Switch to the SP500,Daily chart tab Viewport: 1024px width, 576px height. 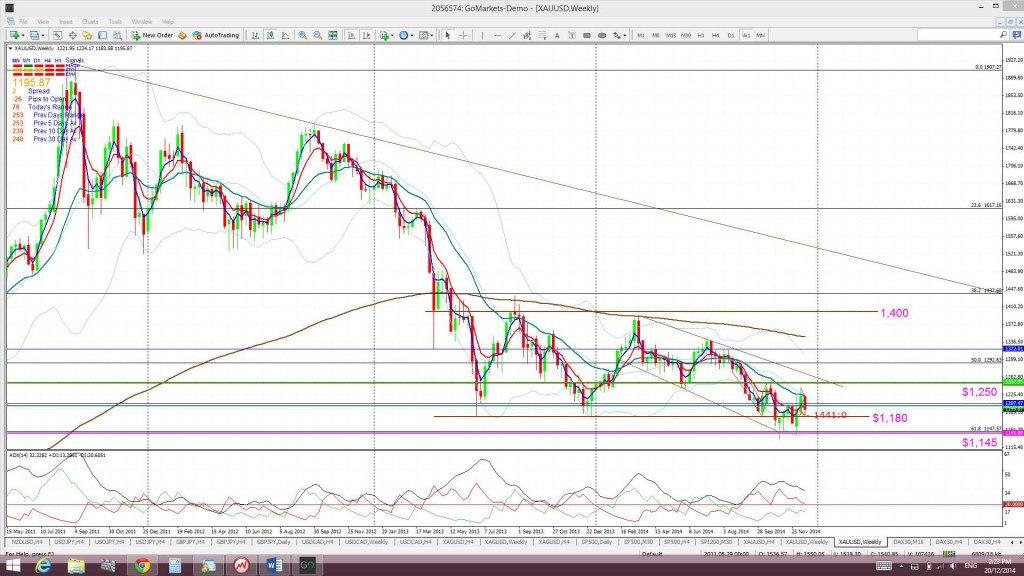[x=597, y=542]
